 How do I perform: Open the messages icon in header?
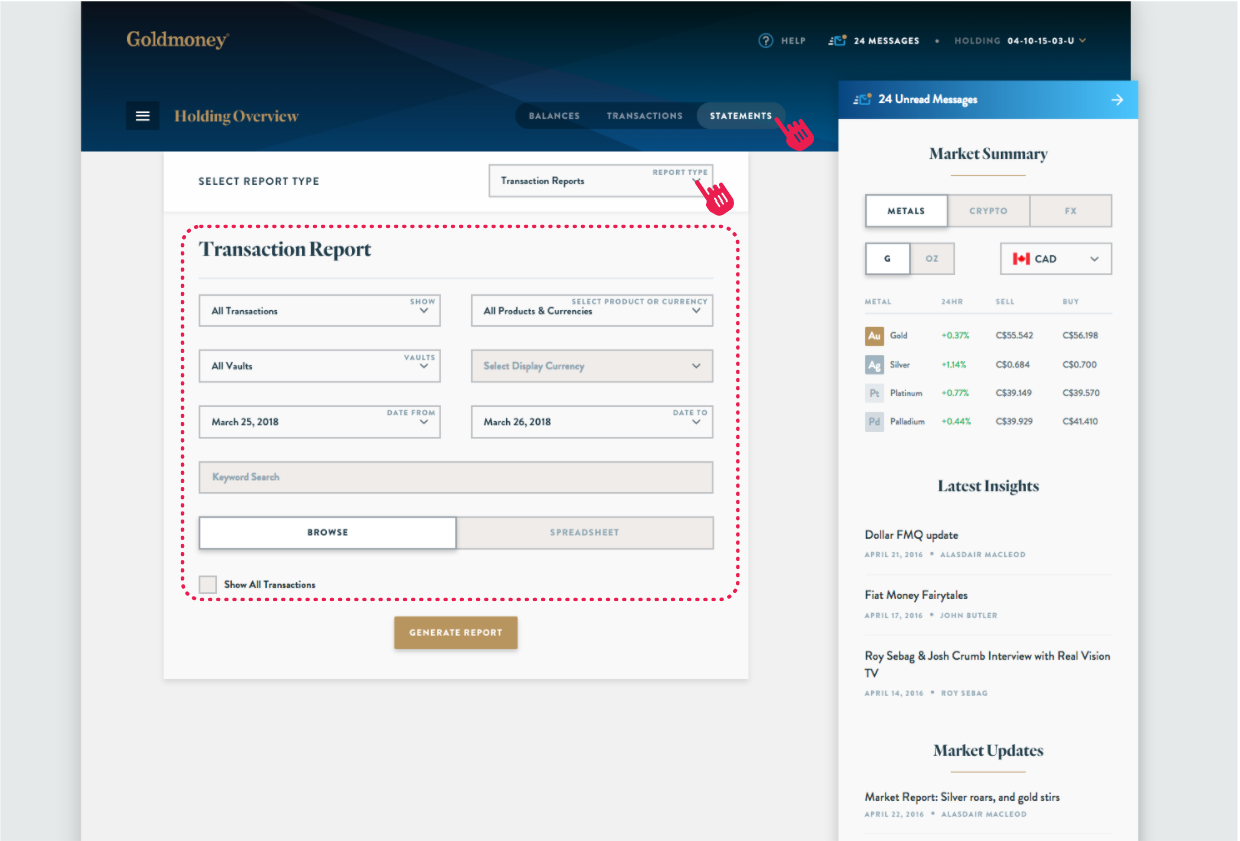(x=838, y=41)
